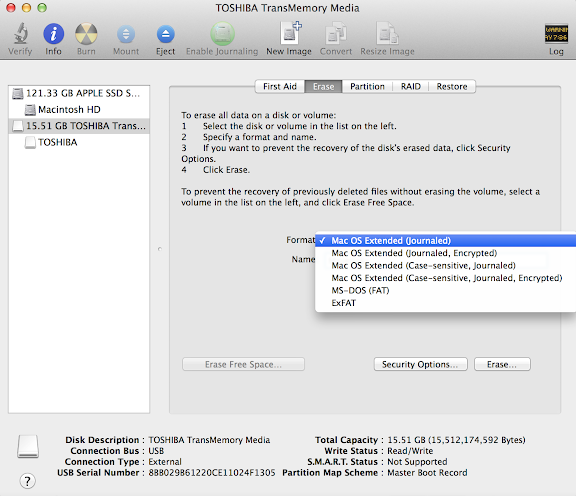The width and height of the screenshot is (576, 496).
Task: Open the Info toolbar icon
Action: tap(54, 34)
